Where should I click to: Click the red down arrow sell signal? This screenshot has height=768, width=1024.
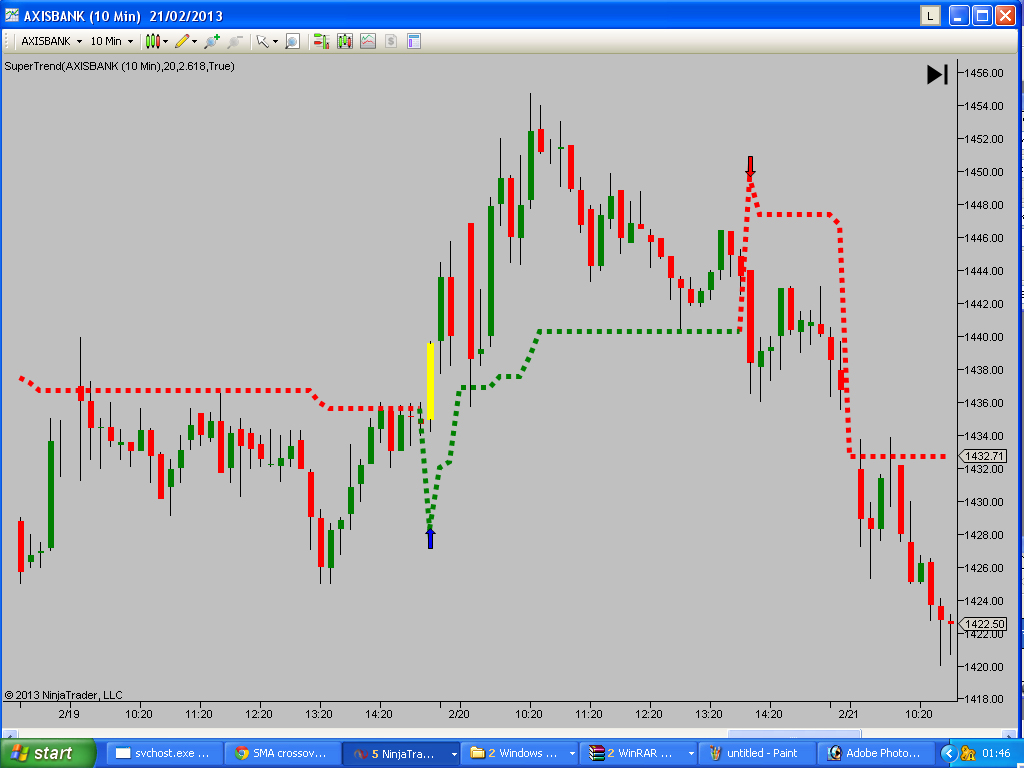pyautogui.click(x=750, y=167)
